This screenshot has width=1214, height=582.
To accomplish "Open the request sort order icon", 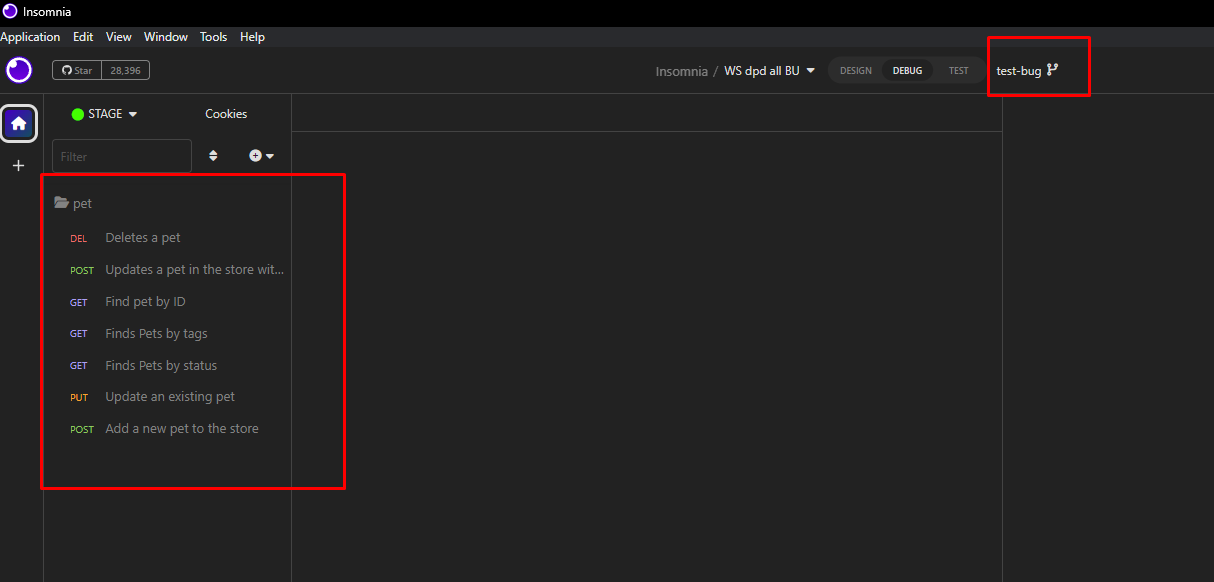I will click(x=213, y=156).
